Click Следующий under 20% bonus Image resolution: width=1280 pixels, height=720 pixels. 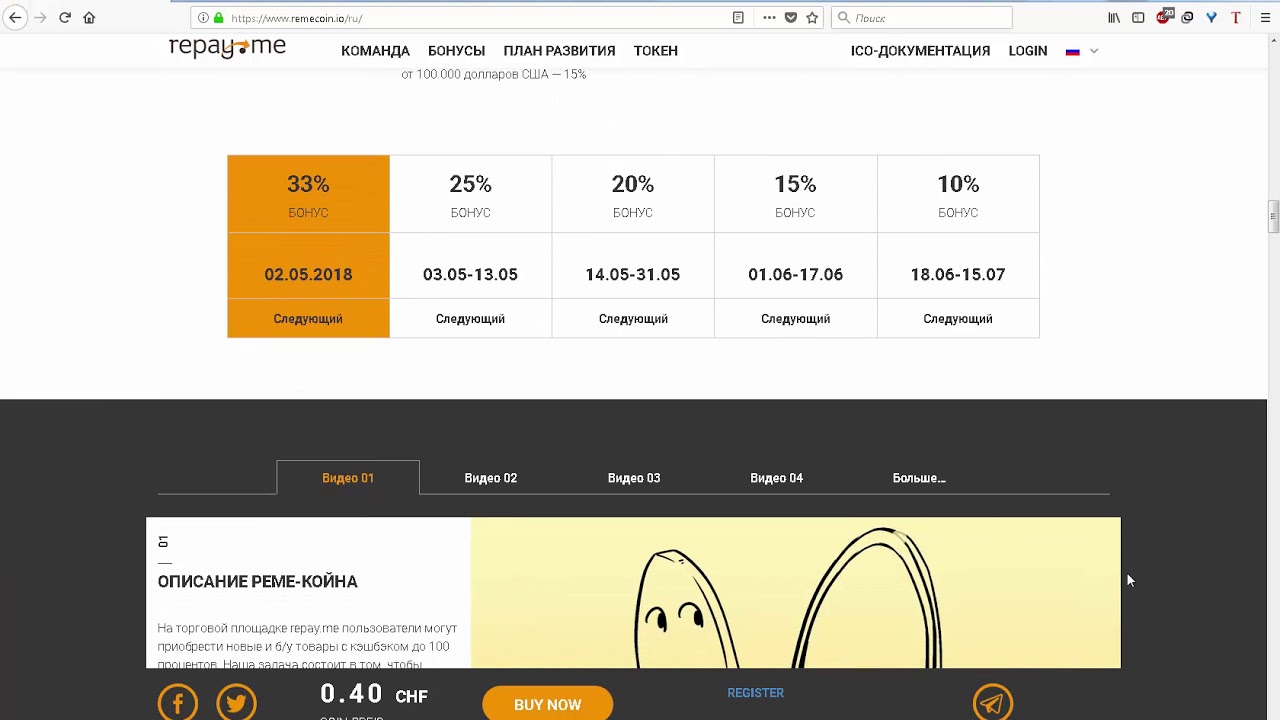(x=633, y=319)
